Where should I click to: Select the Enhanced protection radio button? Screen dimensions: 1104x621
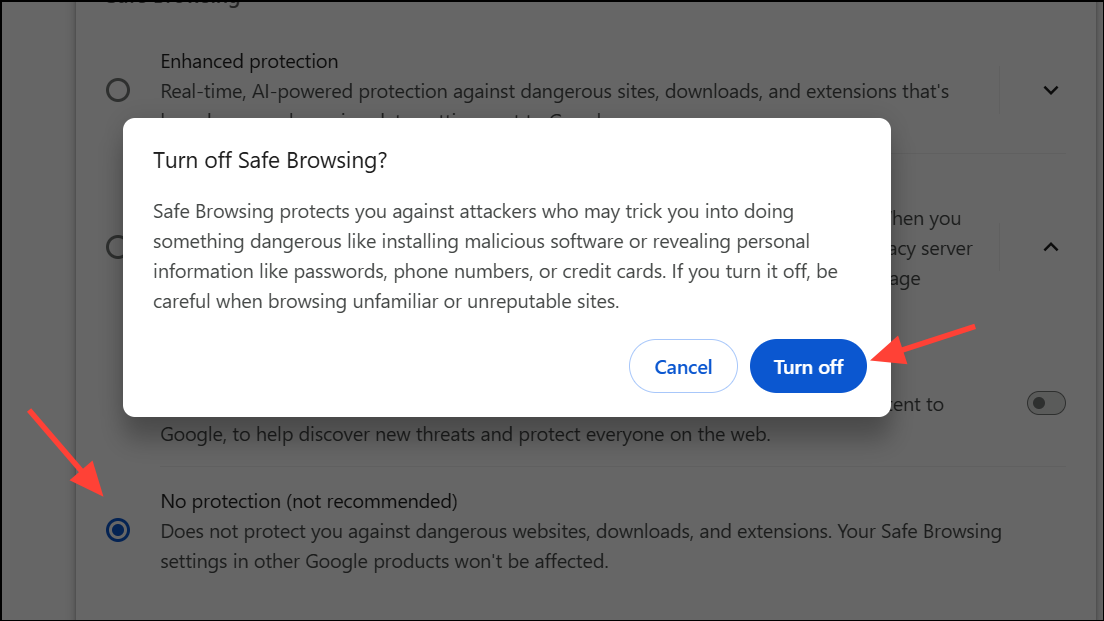[118, 91]
